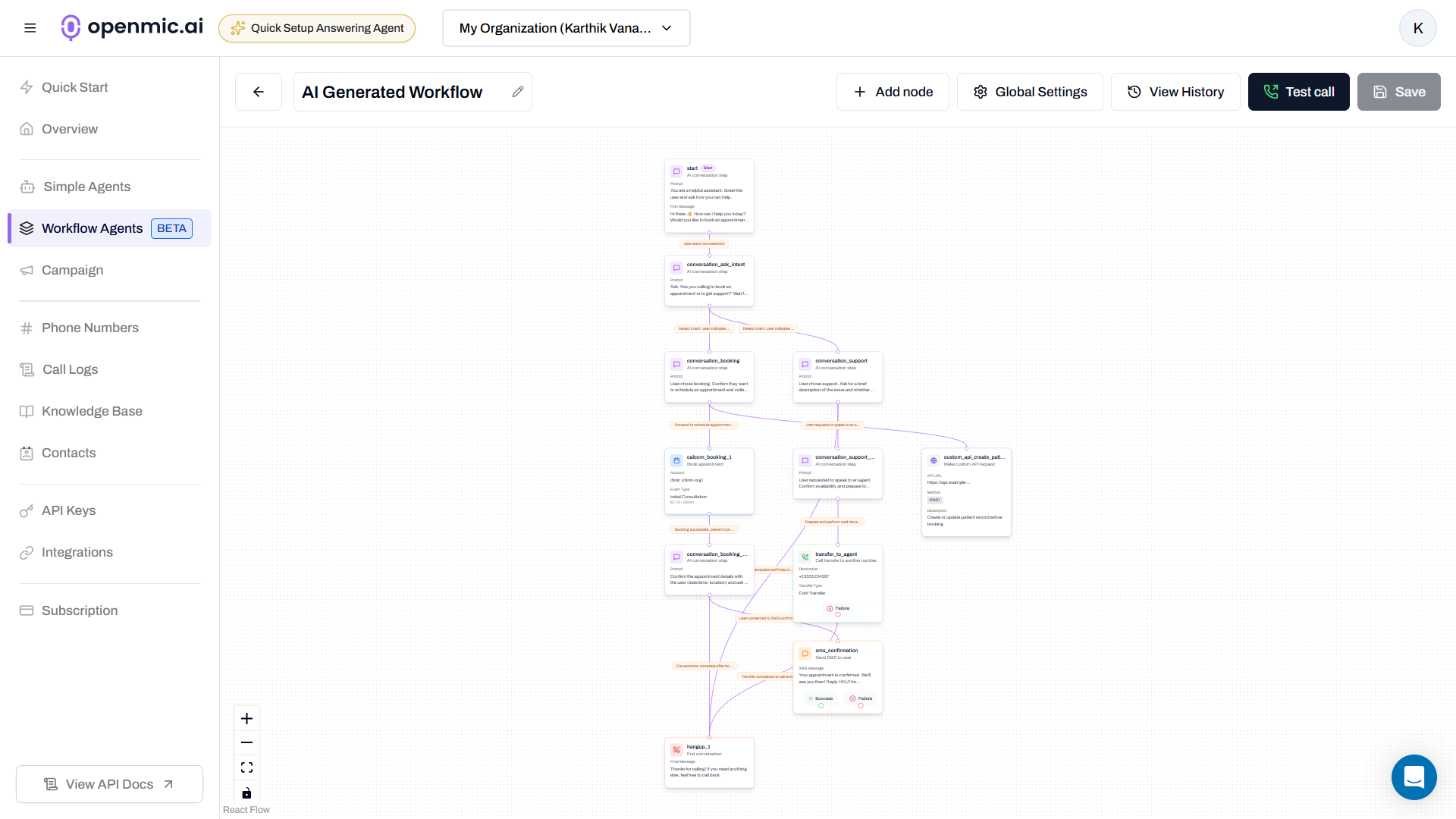
Task: Zoom in on the workflow canvas
Action: [246, 718]
